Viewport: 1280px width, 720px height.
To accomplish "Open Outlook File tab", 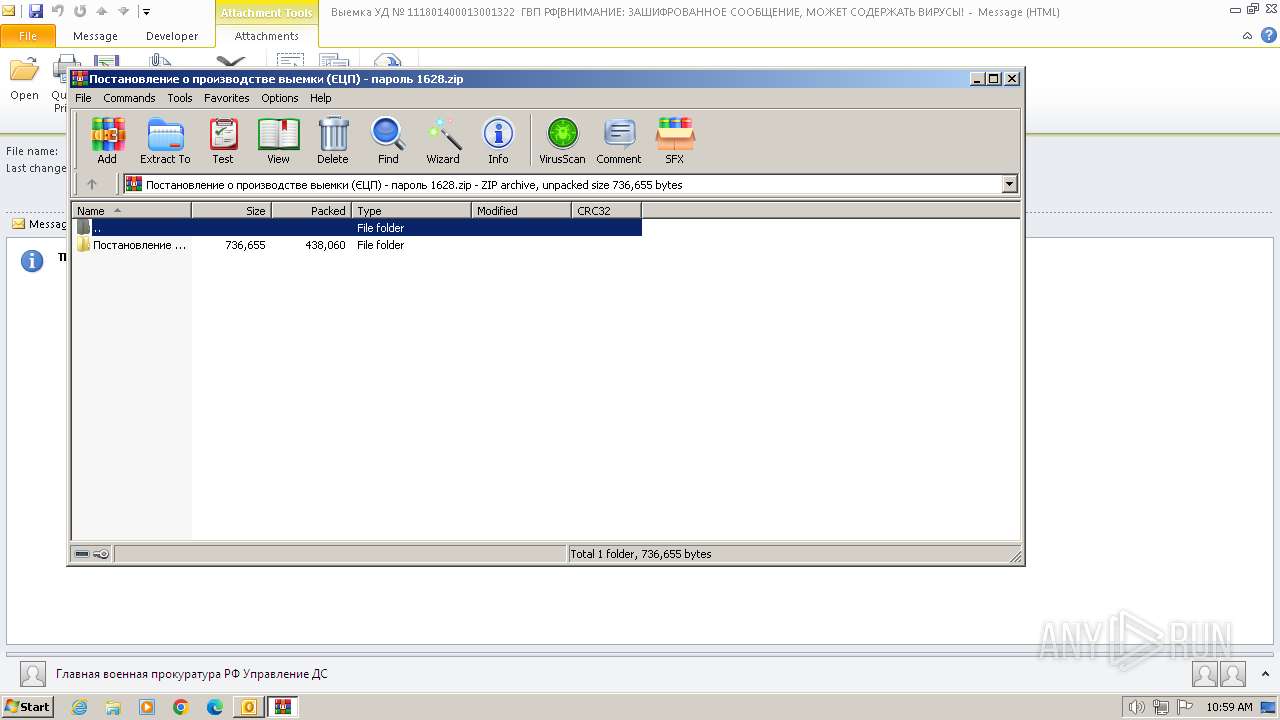I will (x=28, y=36).
